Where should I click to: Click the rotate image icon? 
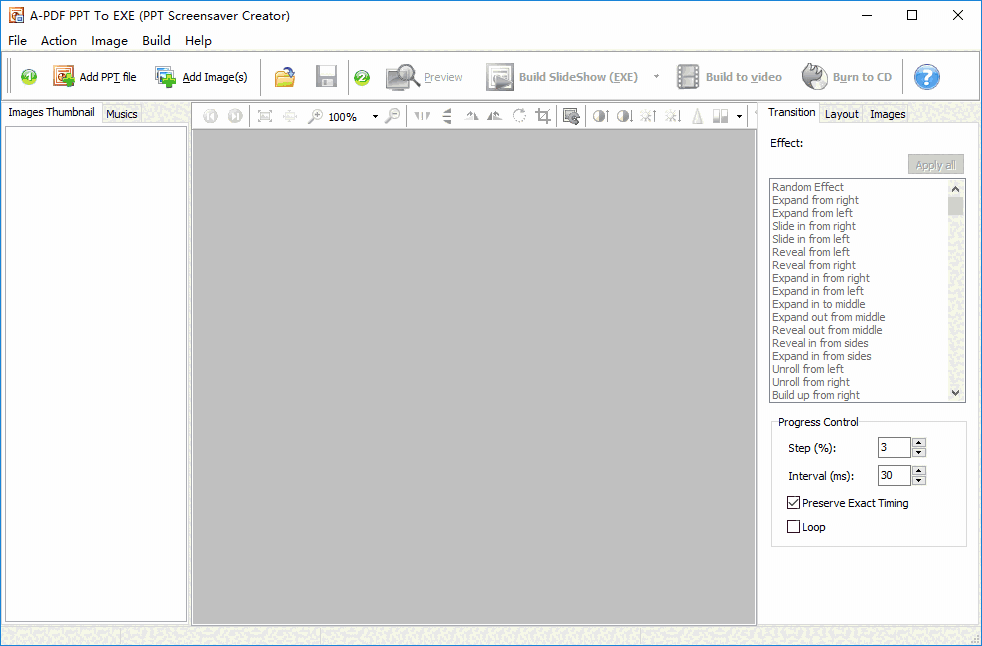(519, 116)
